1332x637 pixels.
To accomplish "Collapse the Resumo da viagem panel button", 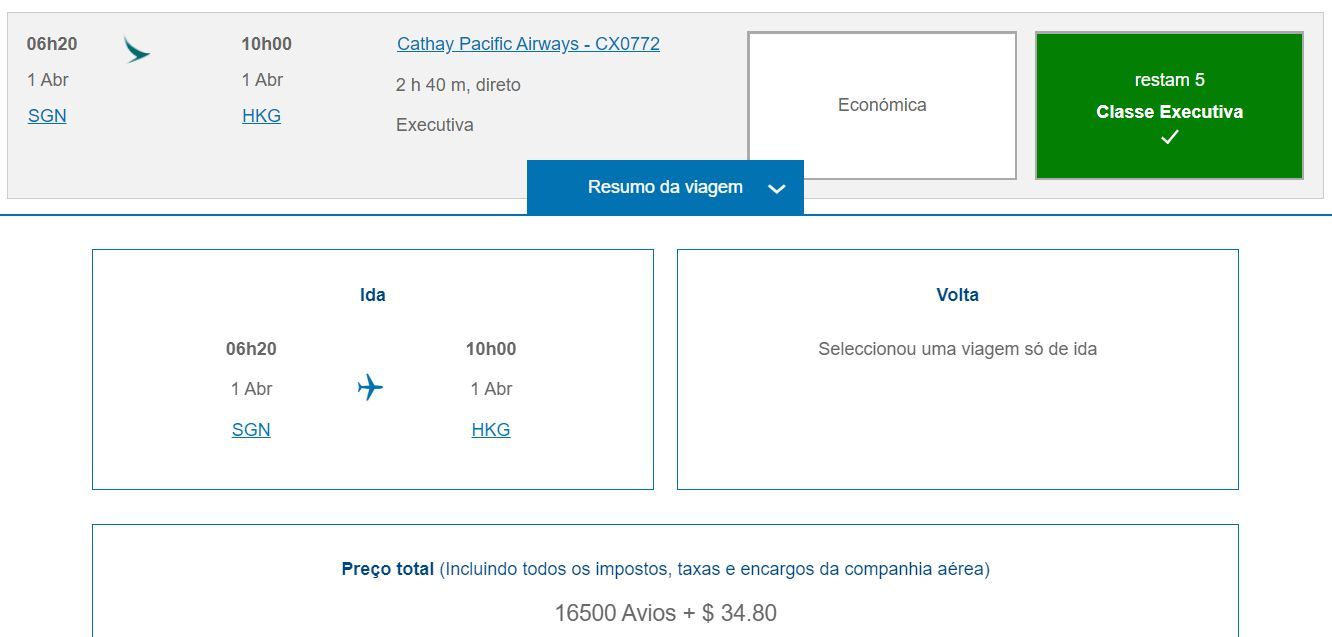I will (665, 187).
